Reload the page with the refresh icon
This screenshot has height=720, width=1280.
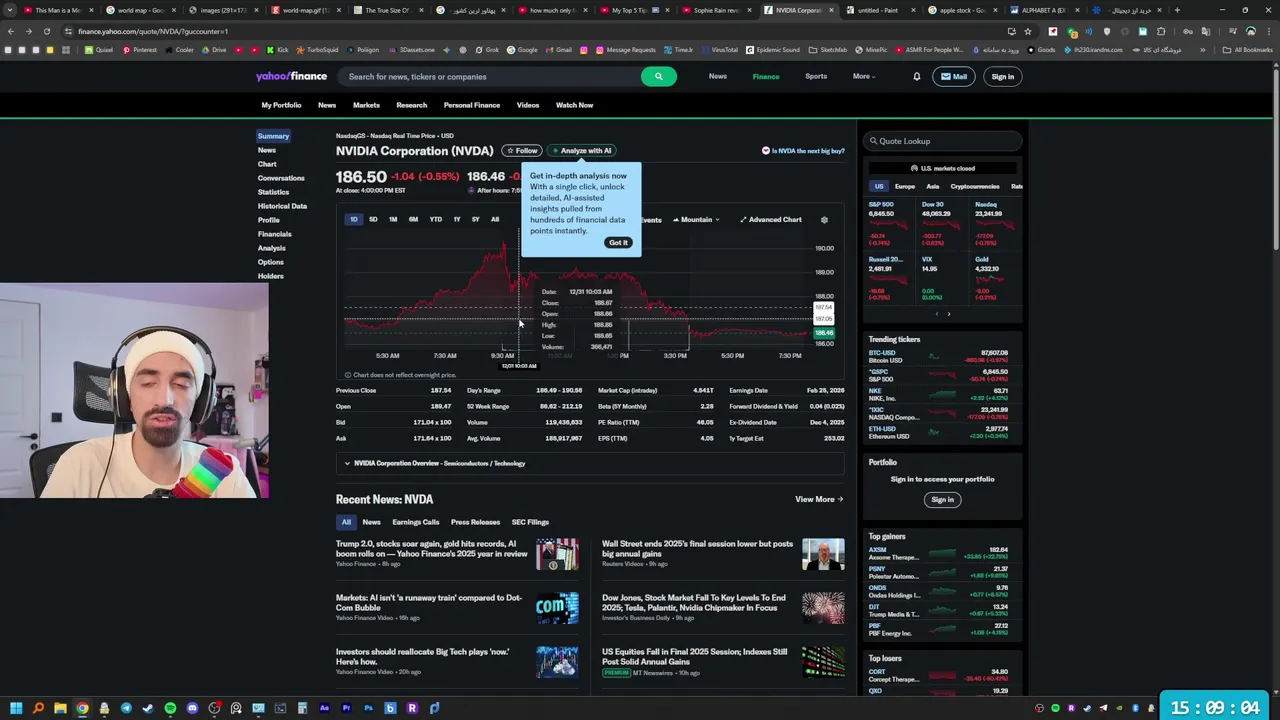47,31
